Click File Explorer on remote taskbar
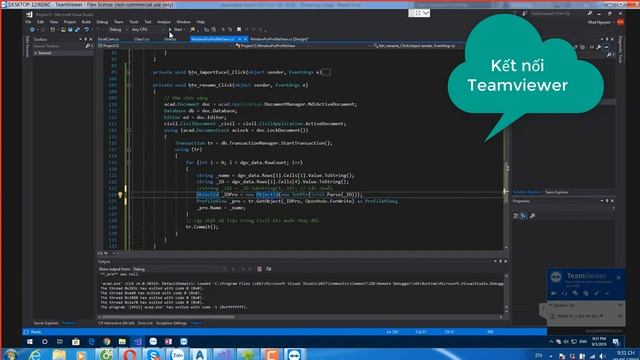The width and height of the screenshot is (640, 360). [122, 342]
